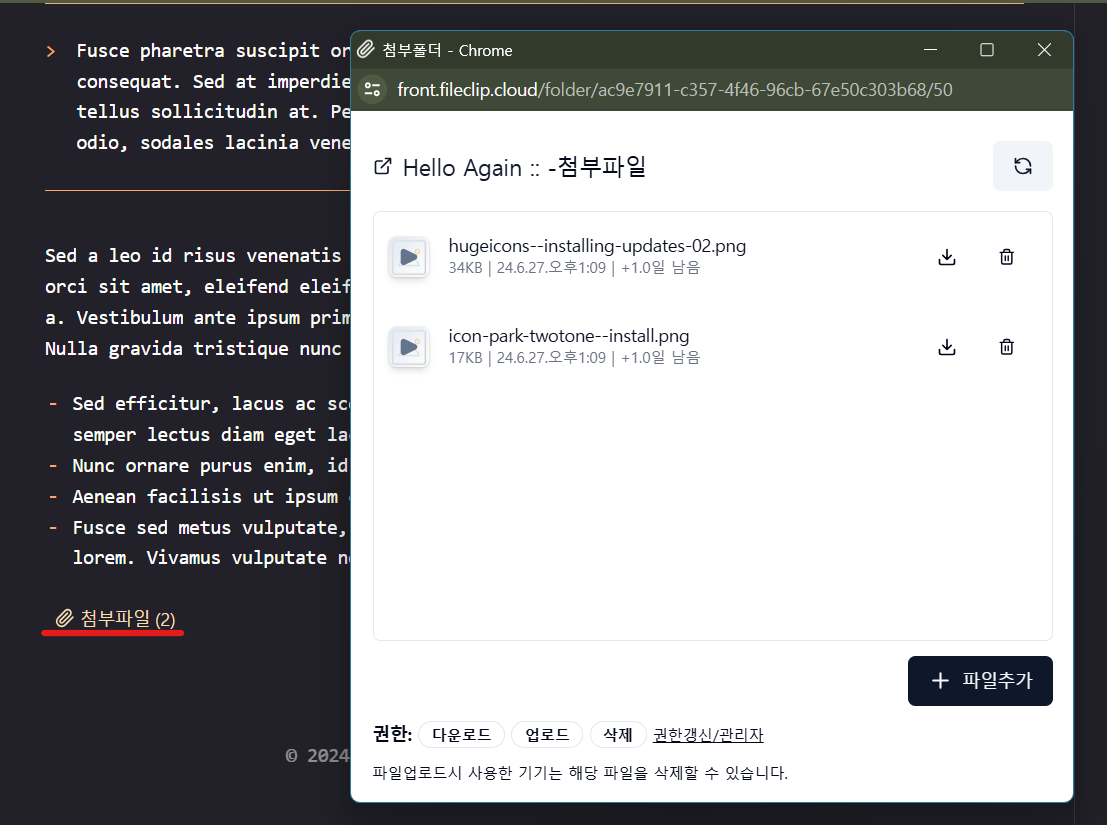
Task: Delete icon-park-twotone--install.png with trash icon
Action: coord(1006,346)
